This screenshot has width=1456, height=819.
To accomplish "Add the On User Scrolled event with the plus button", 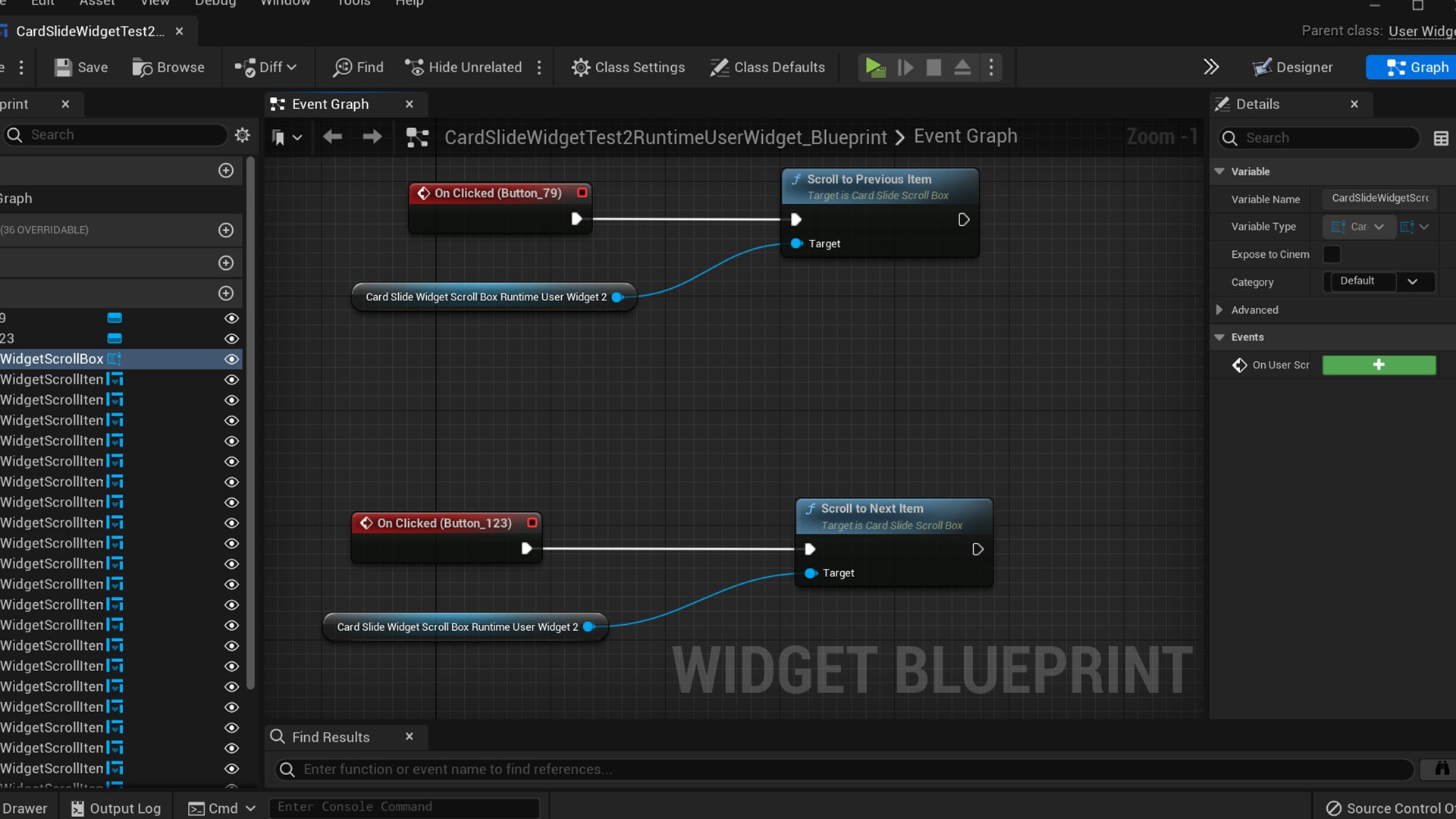I will click(x=1379, y=365).
